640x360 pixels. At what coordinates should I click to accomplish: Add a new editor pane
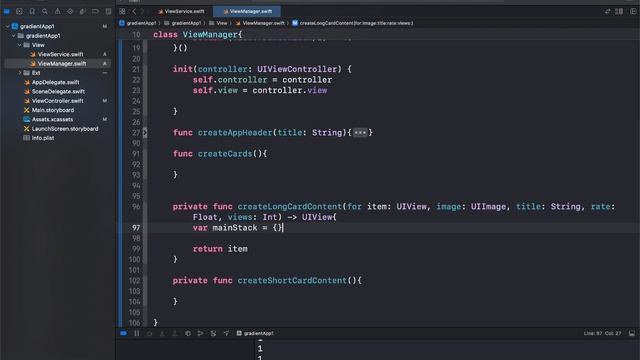[x=633, y=11]
